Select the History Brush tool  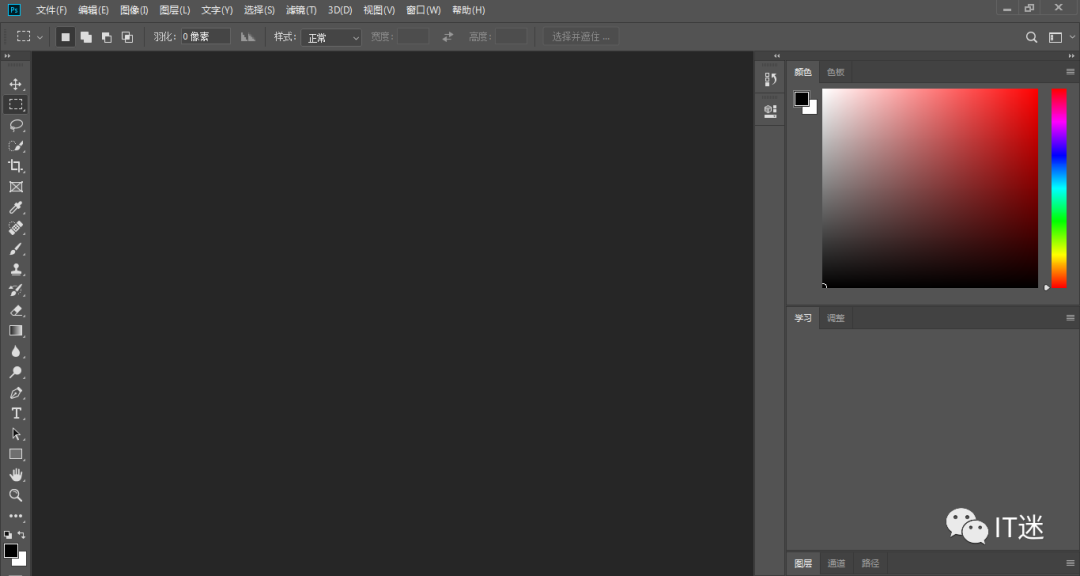15,289
